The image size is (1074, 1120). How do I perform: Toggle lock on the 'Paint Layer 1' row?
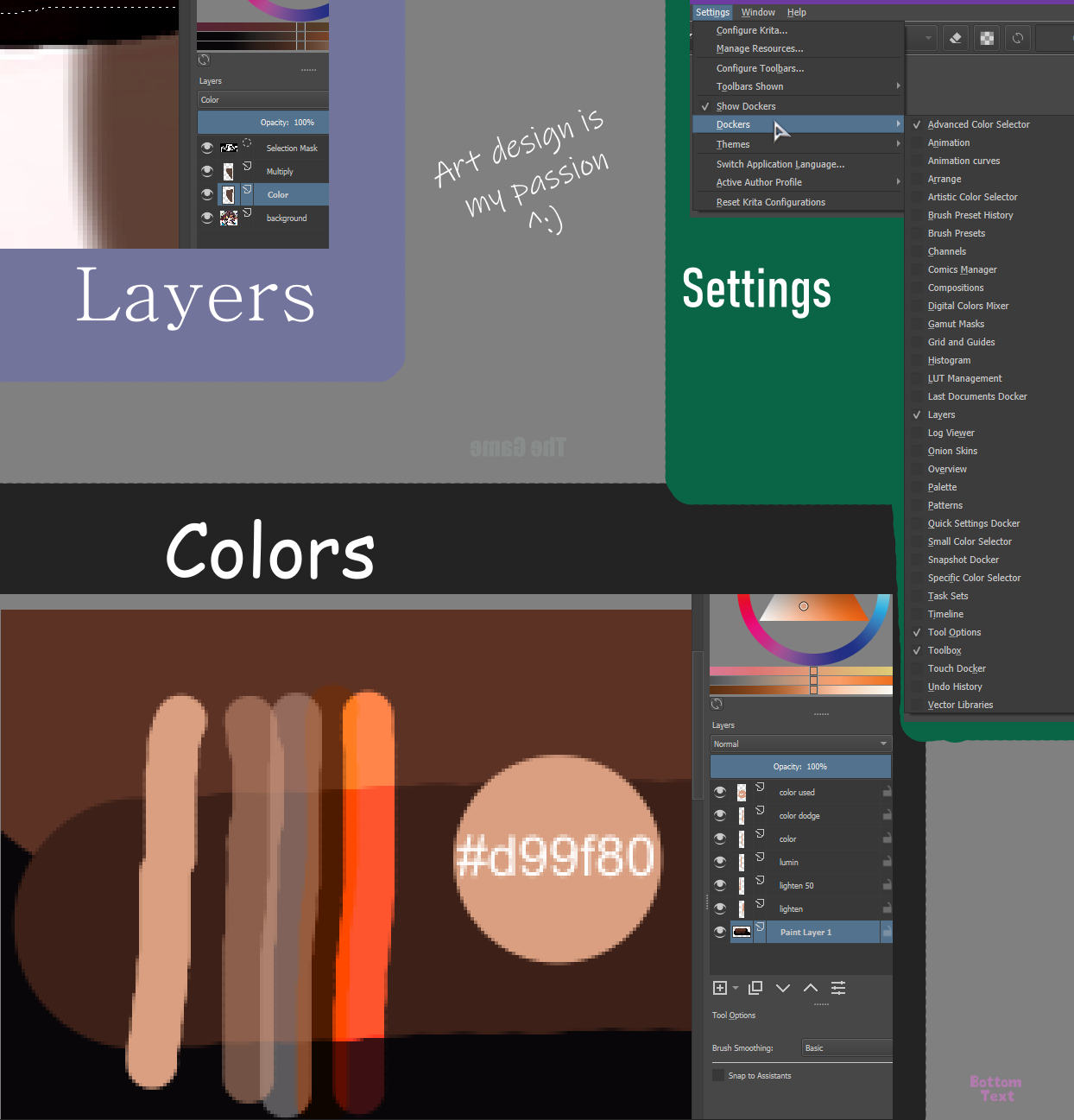click(x=887, y=932)
